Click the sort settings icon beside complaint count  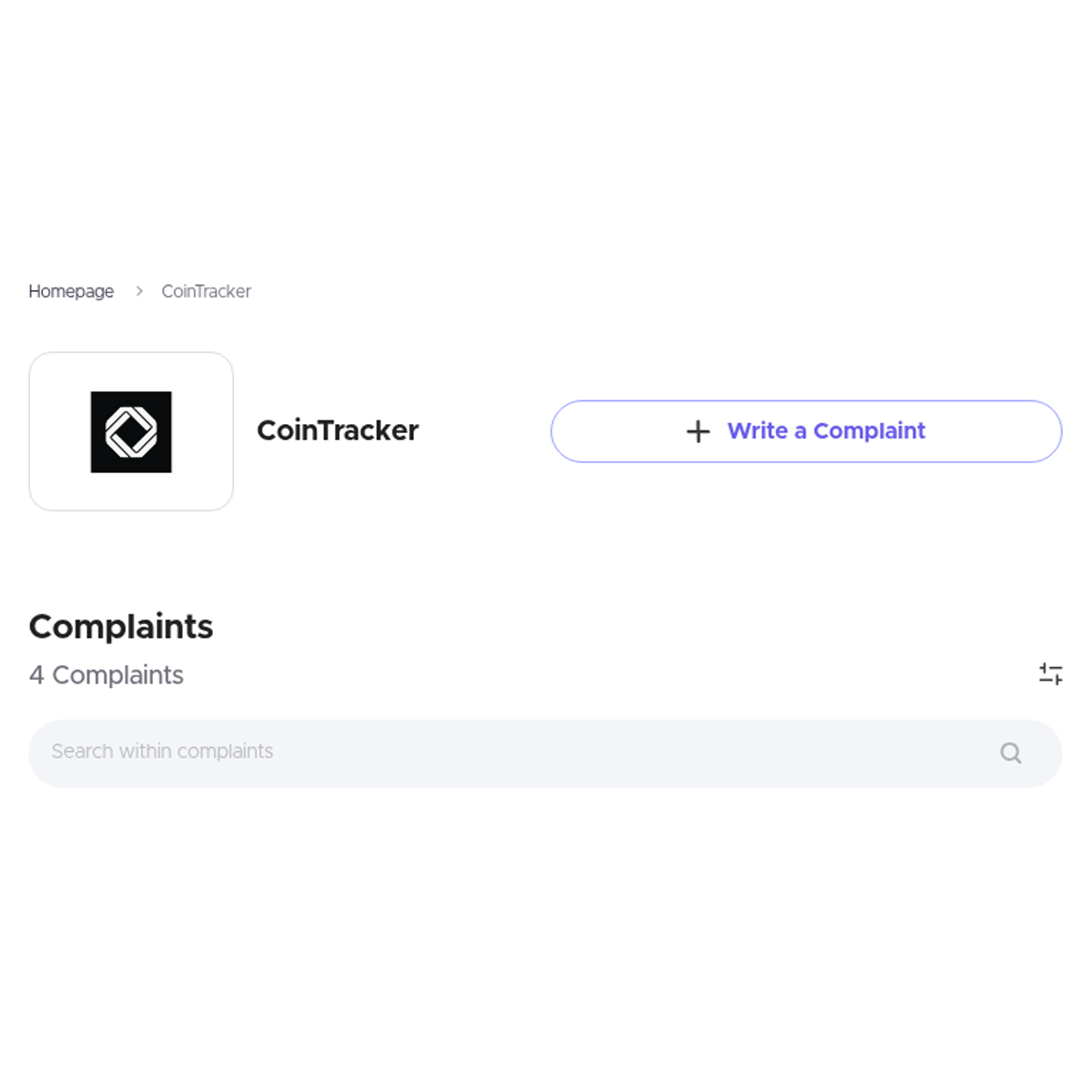(1051, 673)
